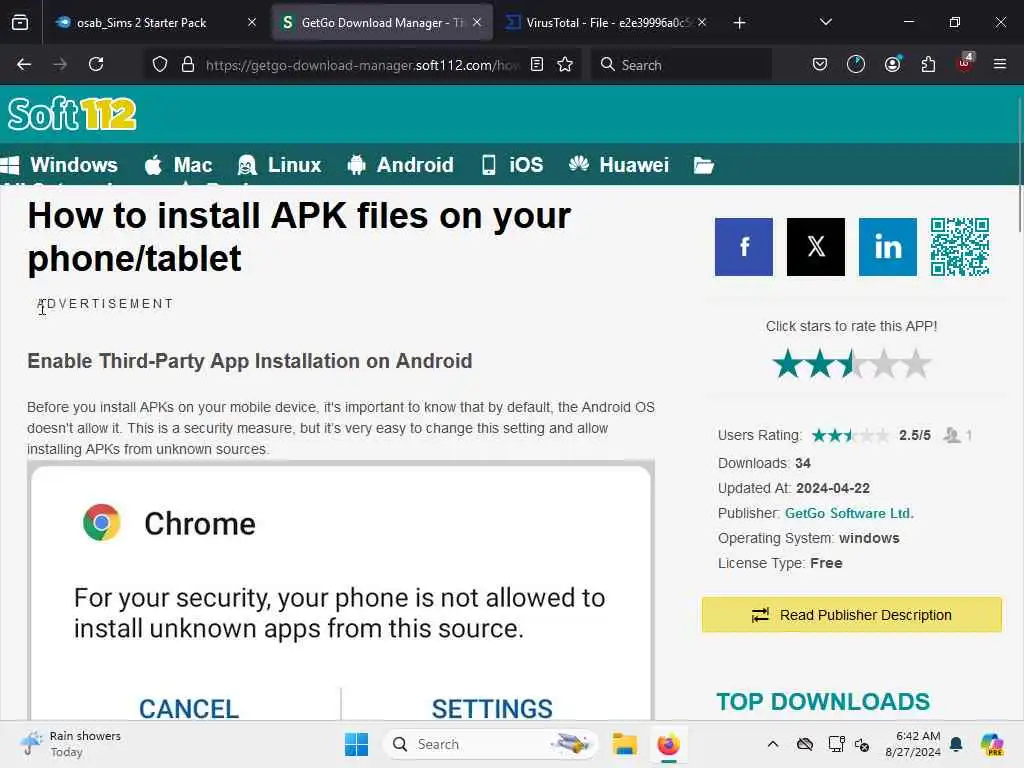Show hidden system tray icons

(773, 744)
